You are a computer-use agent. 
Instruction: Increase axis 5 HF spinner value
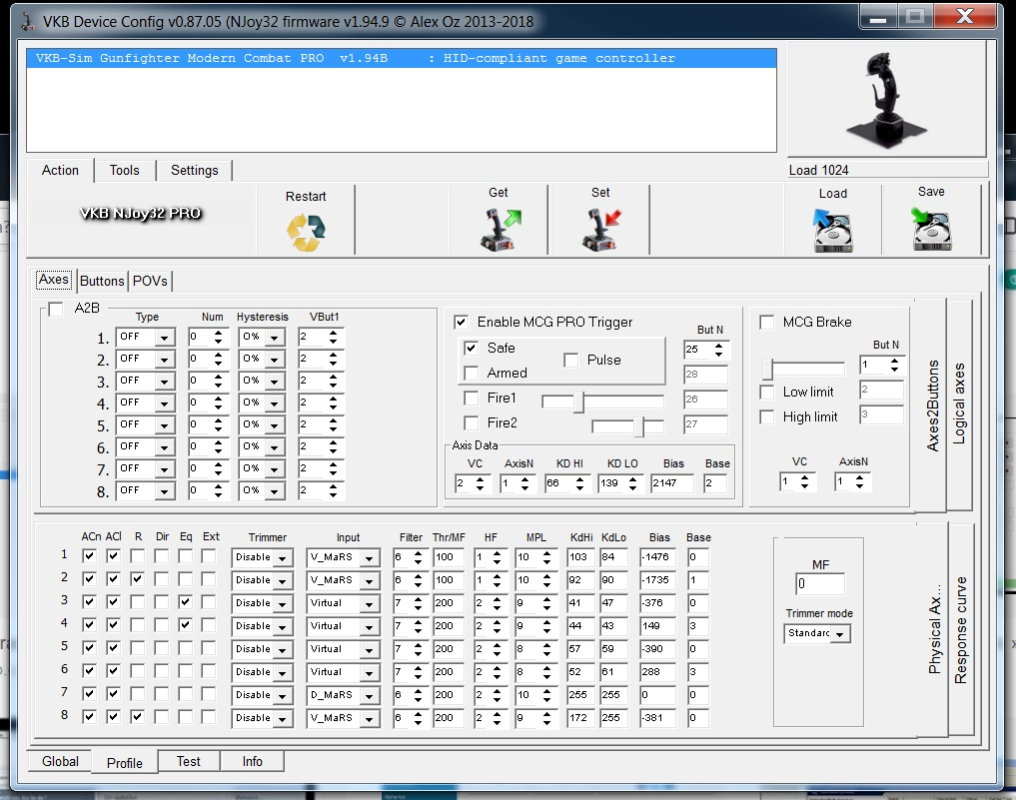497,645
